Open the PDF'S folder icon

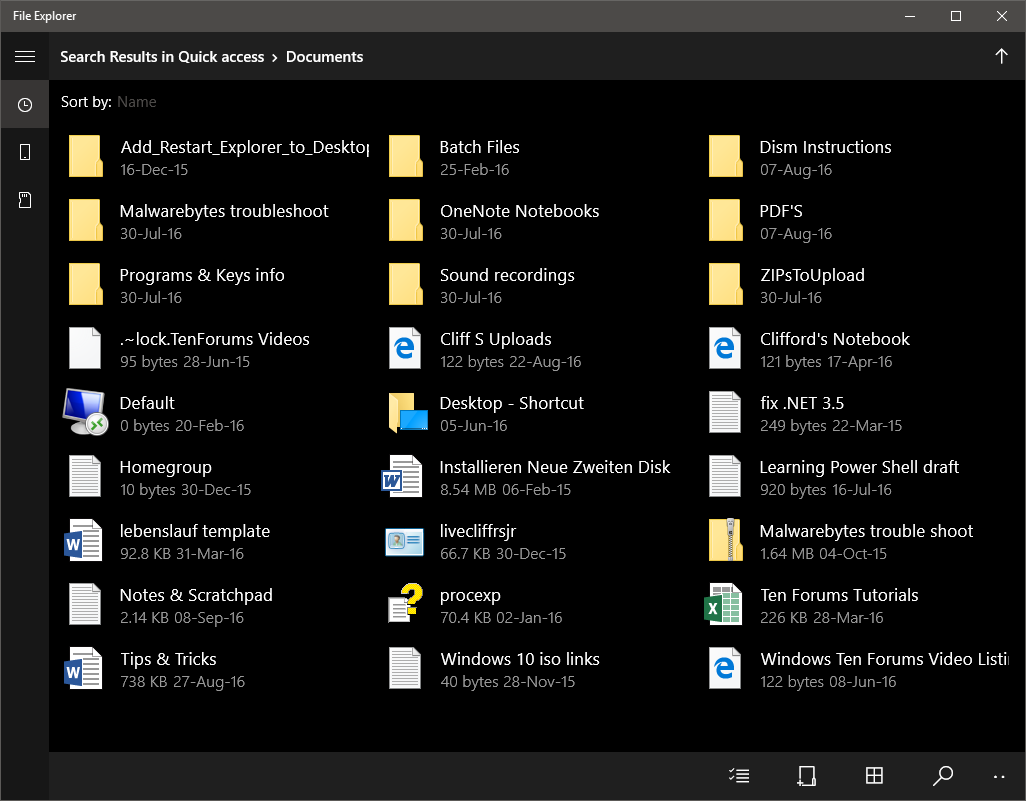pos(726,221)
